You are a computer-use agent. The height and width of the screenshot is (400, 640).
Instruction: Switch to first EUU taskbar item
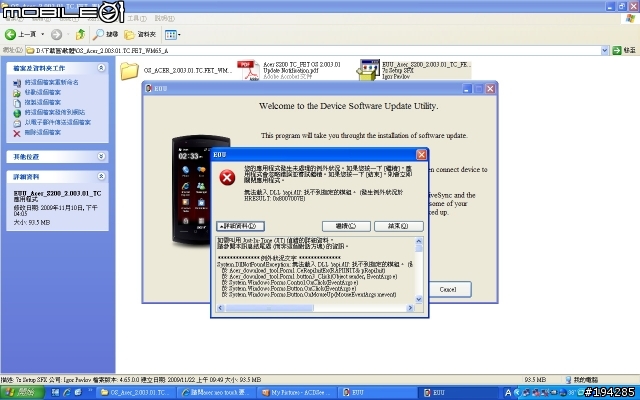[x=379, y=393]
